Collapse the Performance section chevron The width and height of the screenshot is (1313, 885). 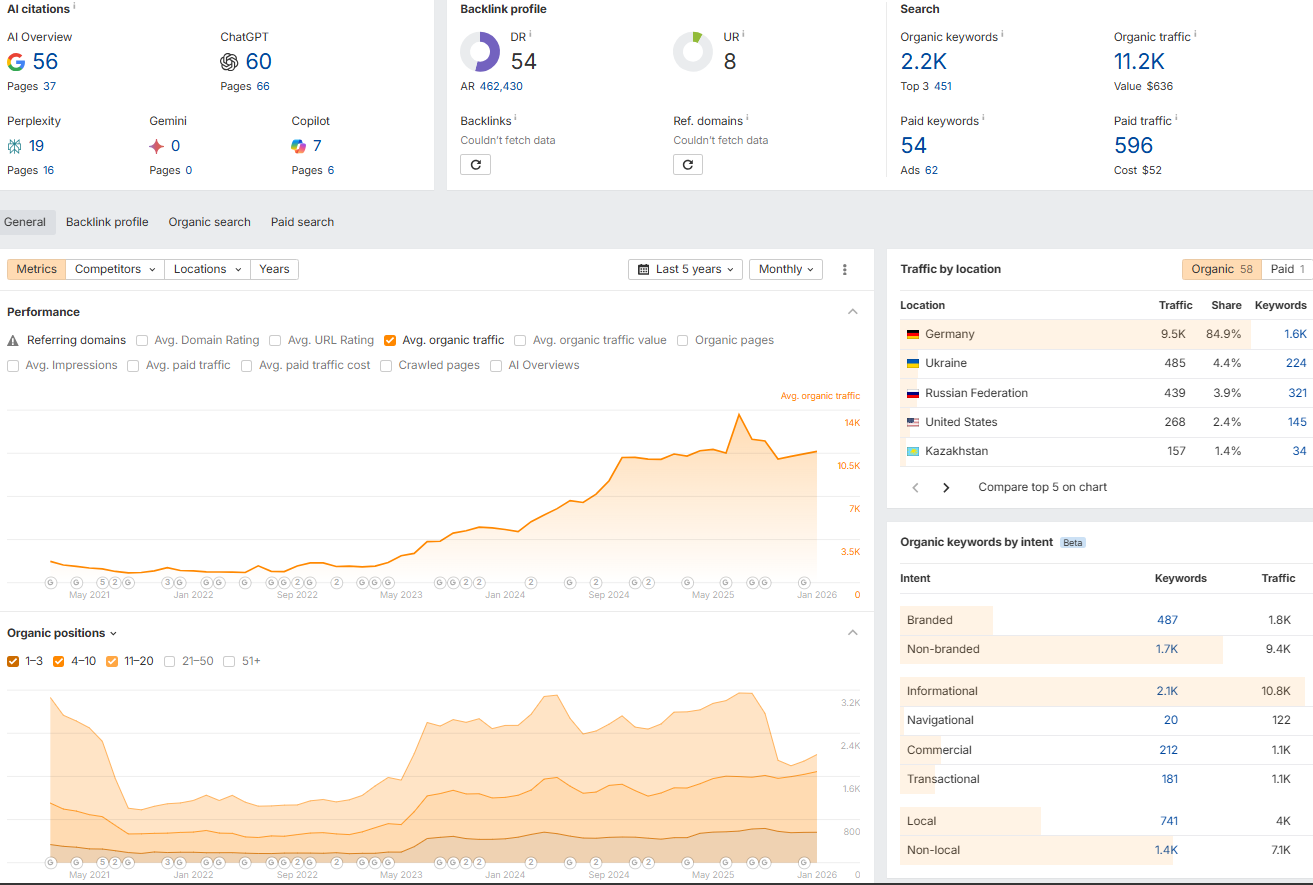(853, 312)
